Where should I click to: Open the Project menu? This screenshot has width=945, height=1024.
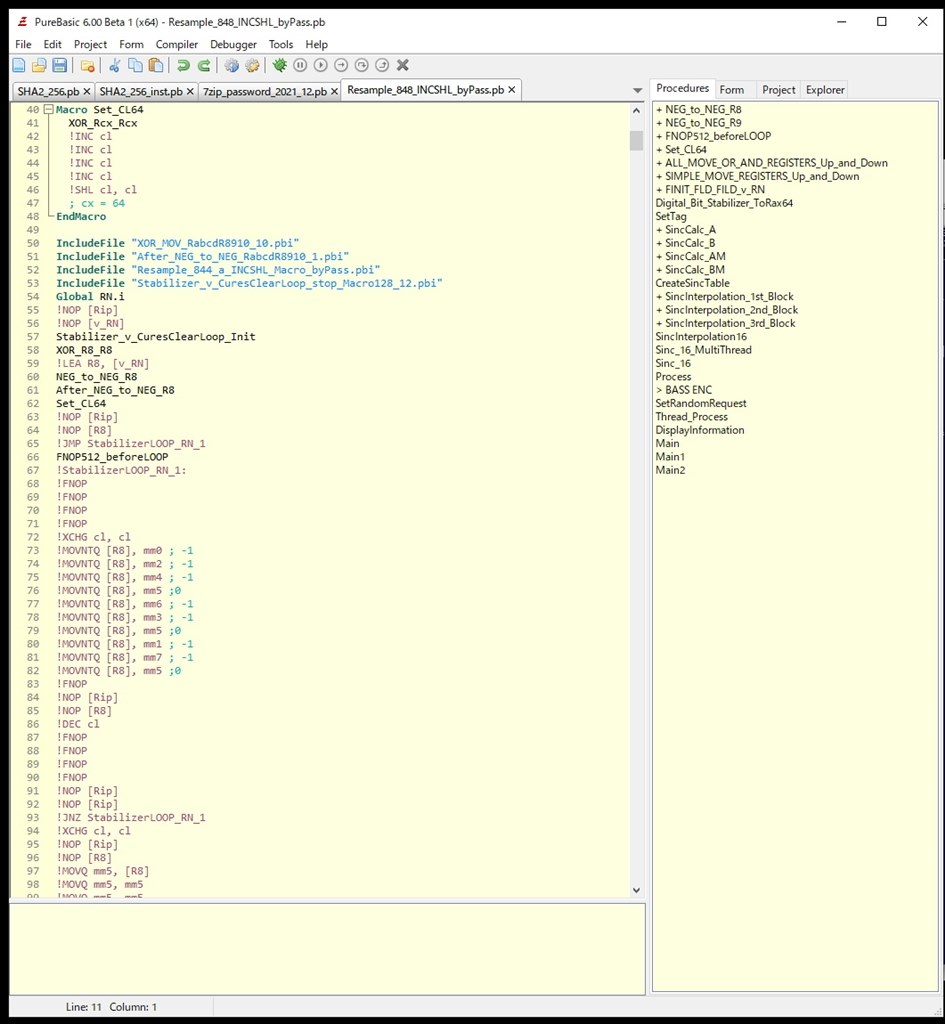point(90,44)
